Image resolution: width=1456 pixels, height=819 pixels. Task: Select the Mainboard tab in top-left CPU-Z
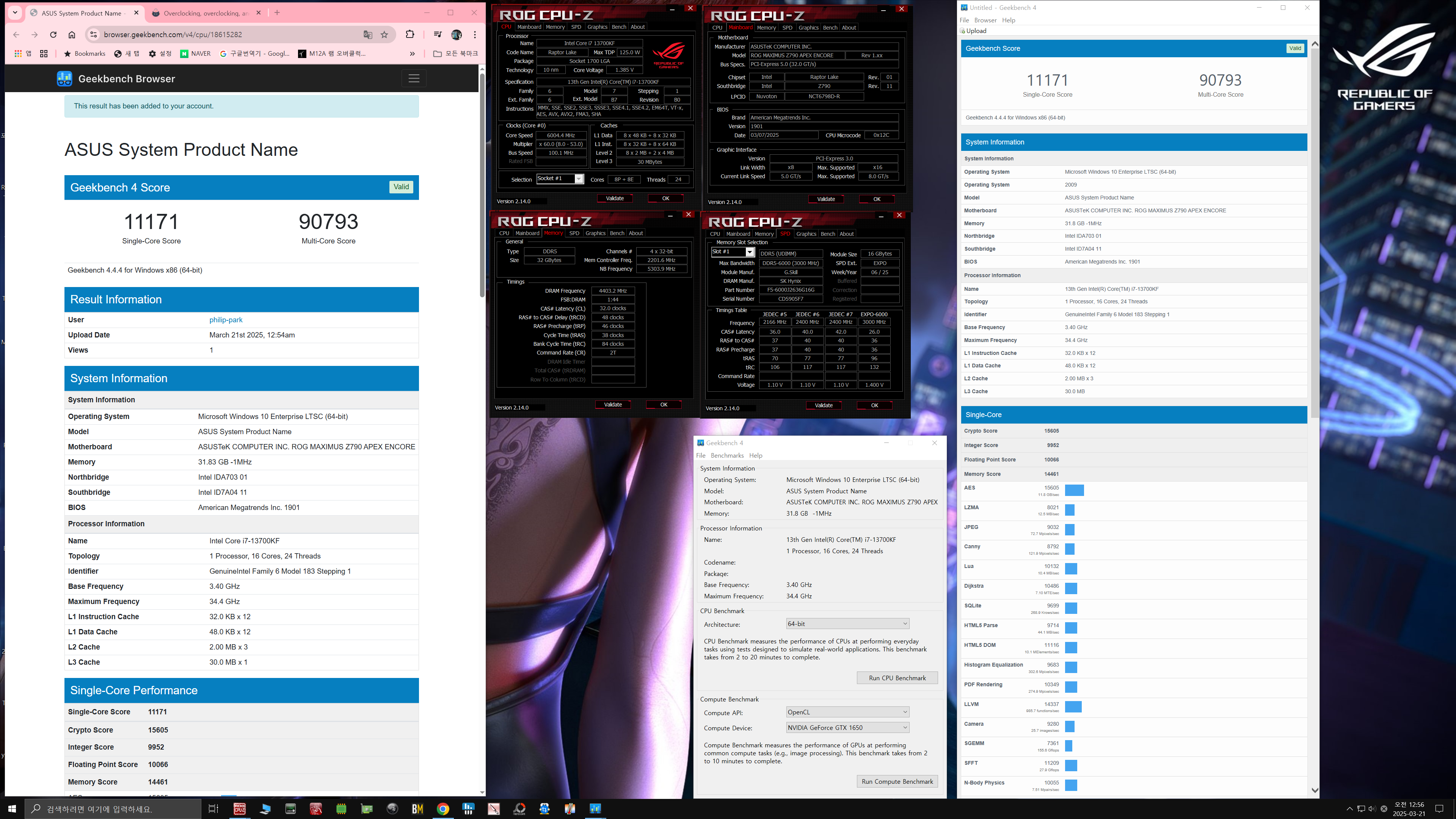pos(529,27)
